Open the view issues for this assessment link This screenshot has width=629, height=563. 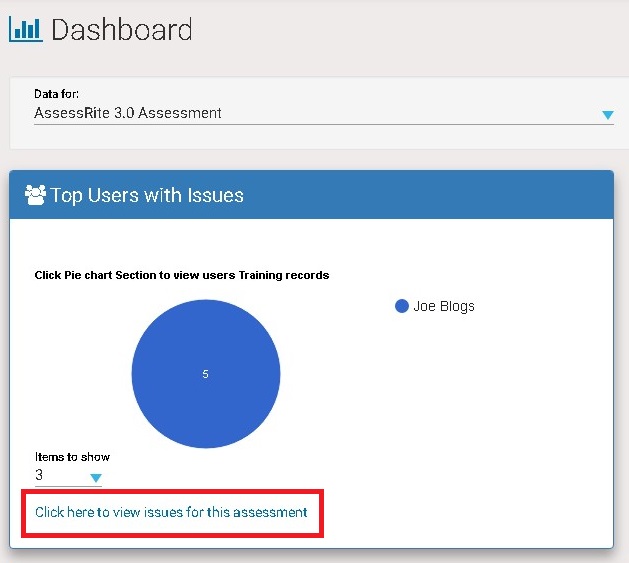tap(171, 512)
